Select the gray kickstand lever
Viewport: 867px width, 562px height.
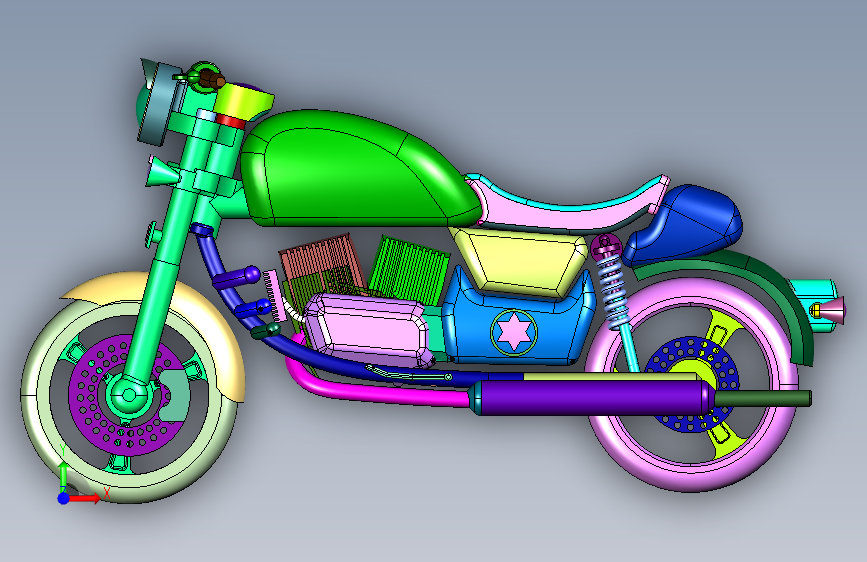[x=408, y=374]
